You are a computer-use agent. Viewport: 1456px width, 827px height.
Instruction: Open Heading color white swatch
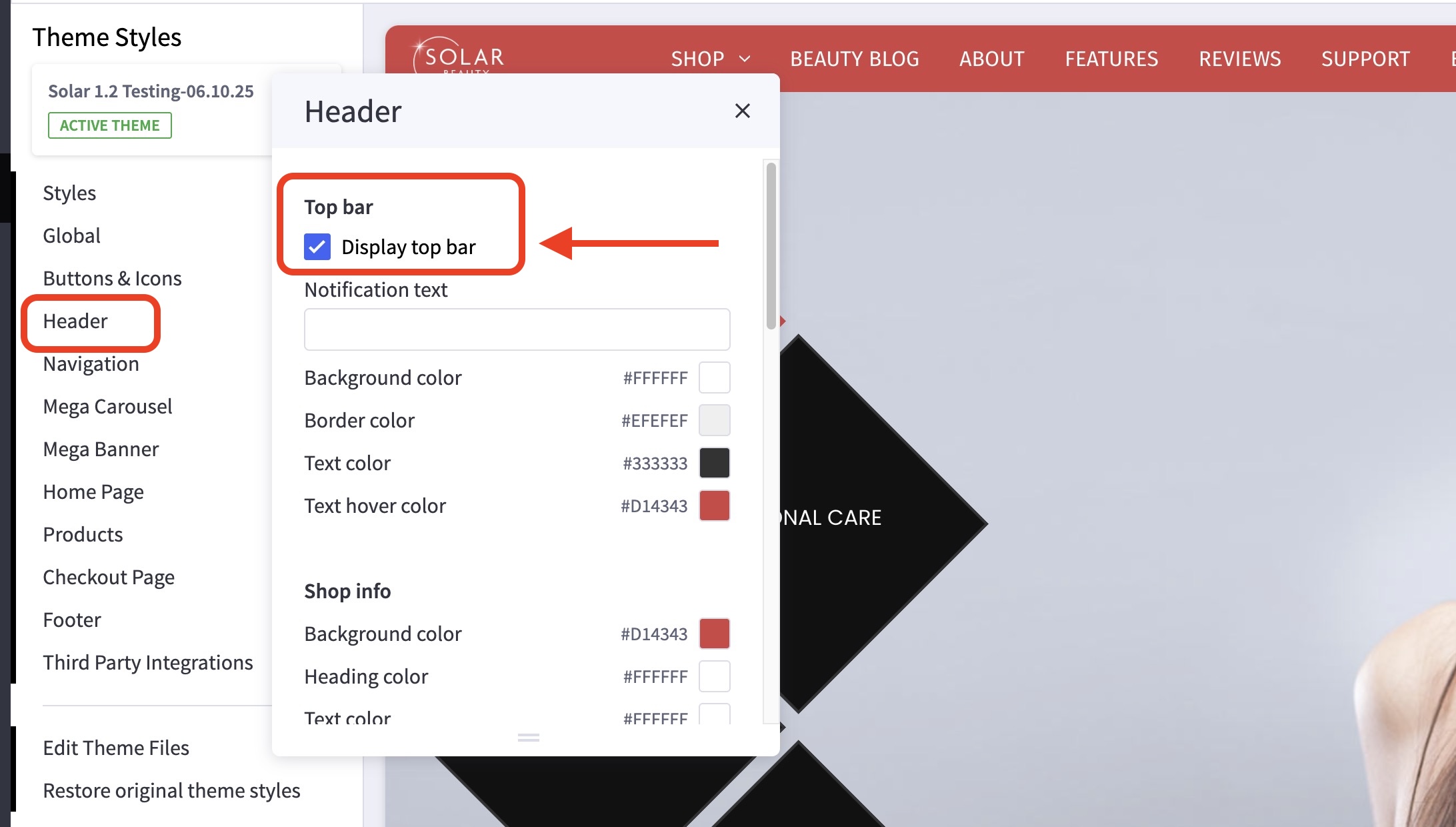[x=714, y=676]
